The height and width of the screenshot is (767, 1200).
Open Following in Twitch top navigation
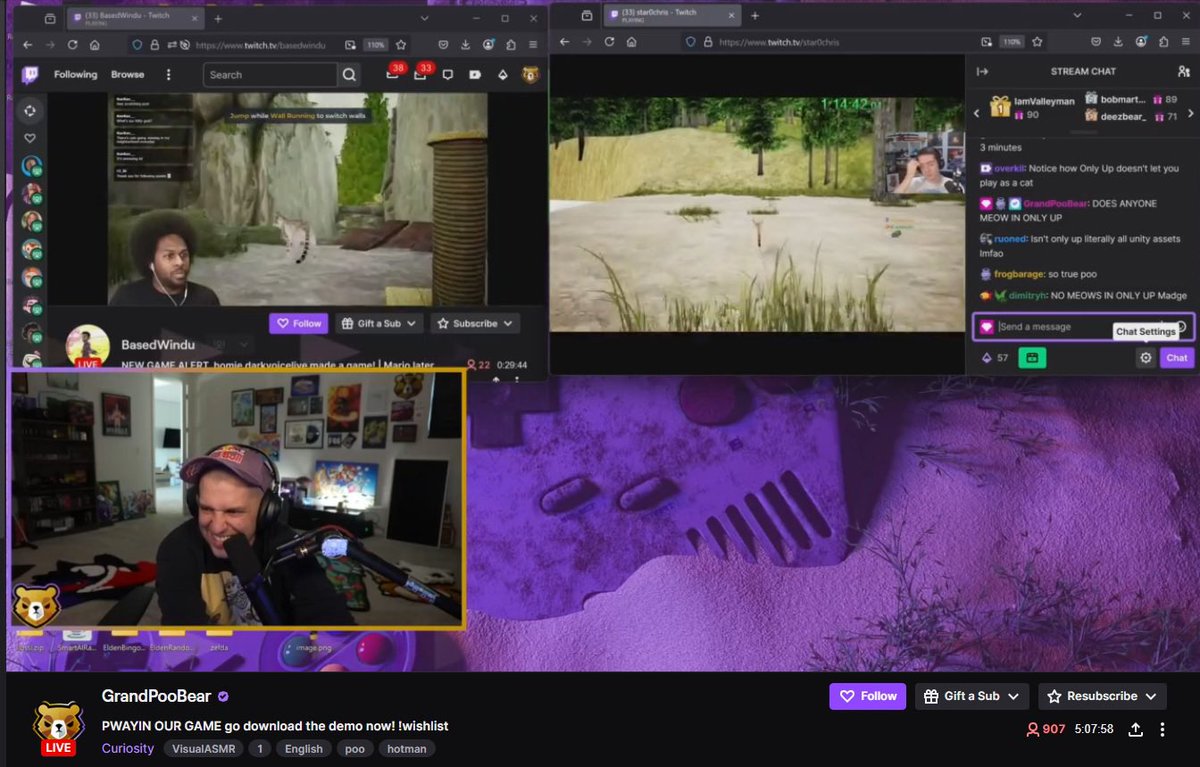pyautogui.click(x=76, y=74)
